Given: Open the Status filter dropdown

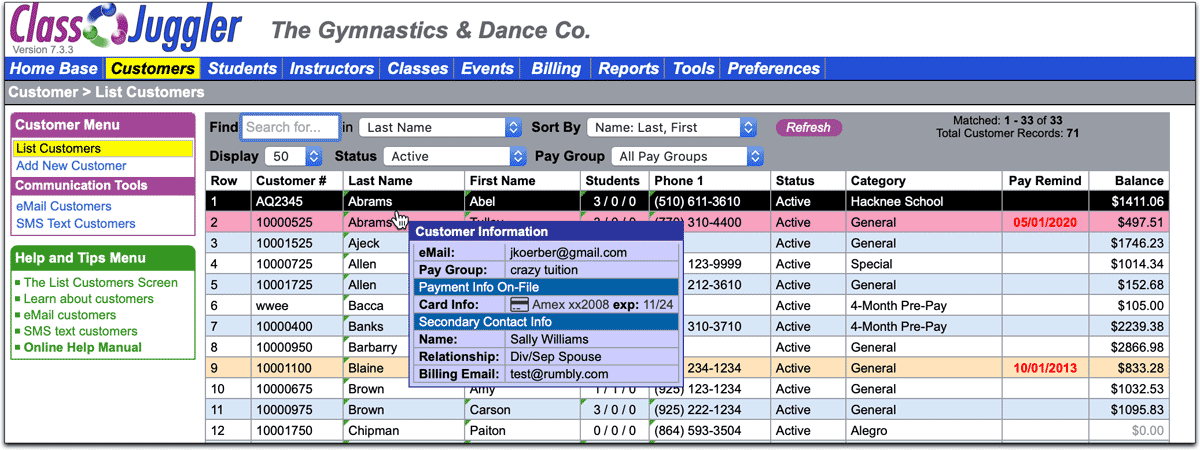Looking at the screenshot, I should click(455, 157).
